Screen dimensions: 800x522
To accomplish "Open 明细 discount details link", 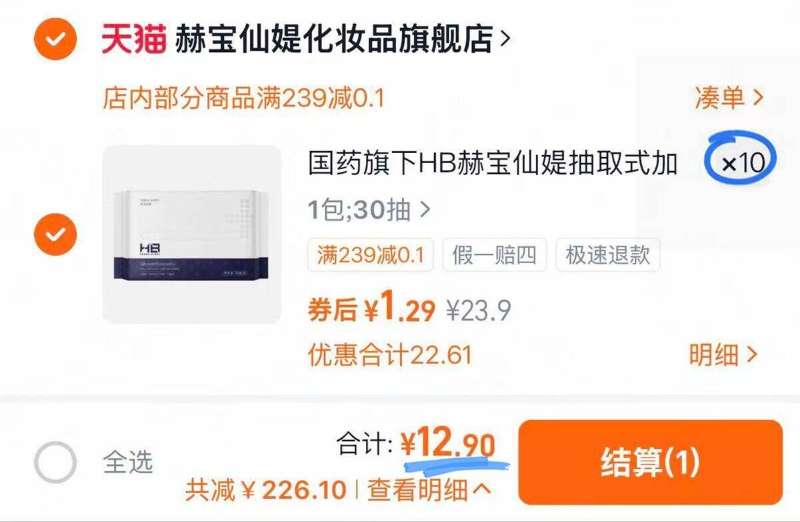I will (723, 354).
